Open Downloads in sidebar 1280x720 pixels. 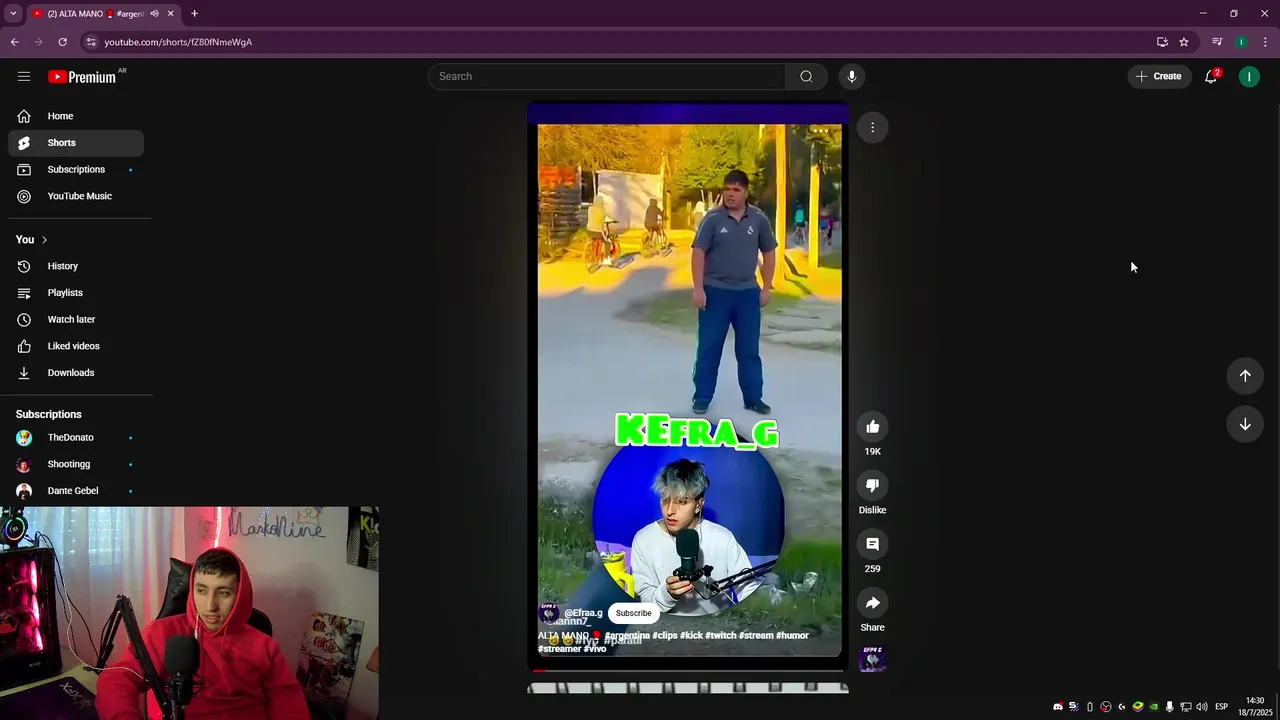point(76,373)
